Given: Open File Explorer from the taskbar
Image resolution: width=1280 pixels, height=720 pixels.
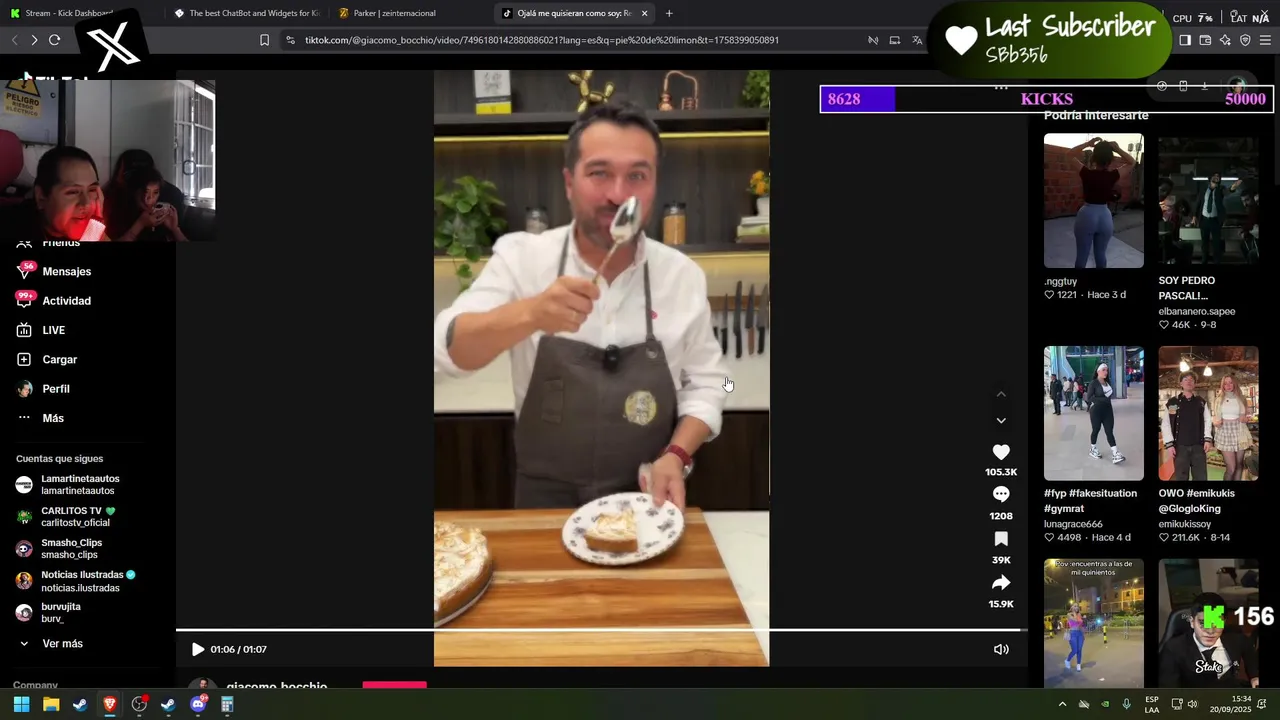Looking at the screenshot, I should pyautogui.click(x=51, y=704).
